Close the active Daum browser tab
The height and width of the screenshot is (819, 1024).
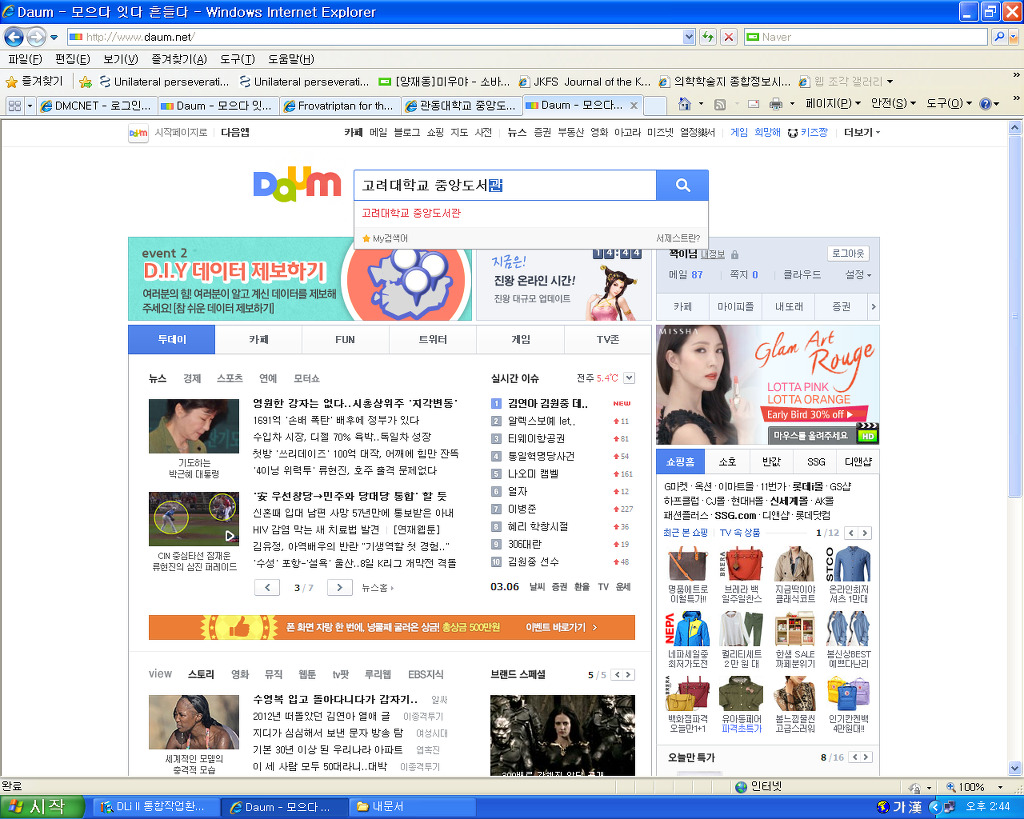coord(633,105)
